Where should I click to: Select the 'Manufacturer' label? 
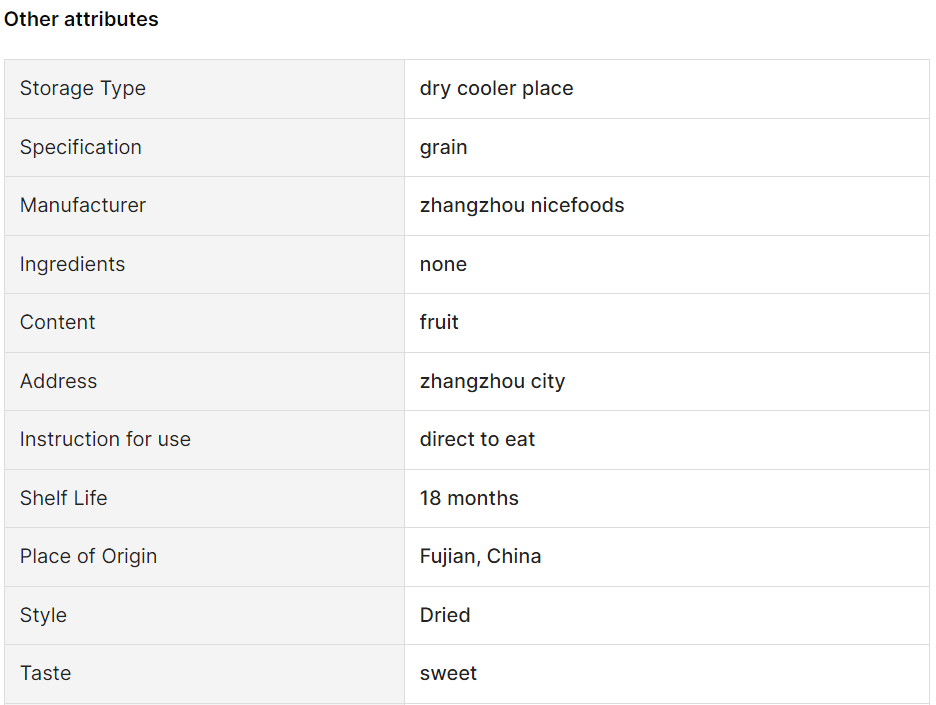[82, 205]
